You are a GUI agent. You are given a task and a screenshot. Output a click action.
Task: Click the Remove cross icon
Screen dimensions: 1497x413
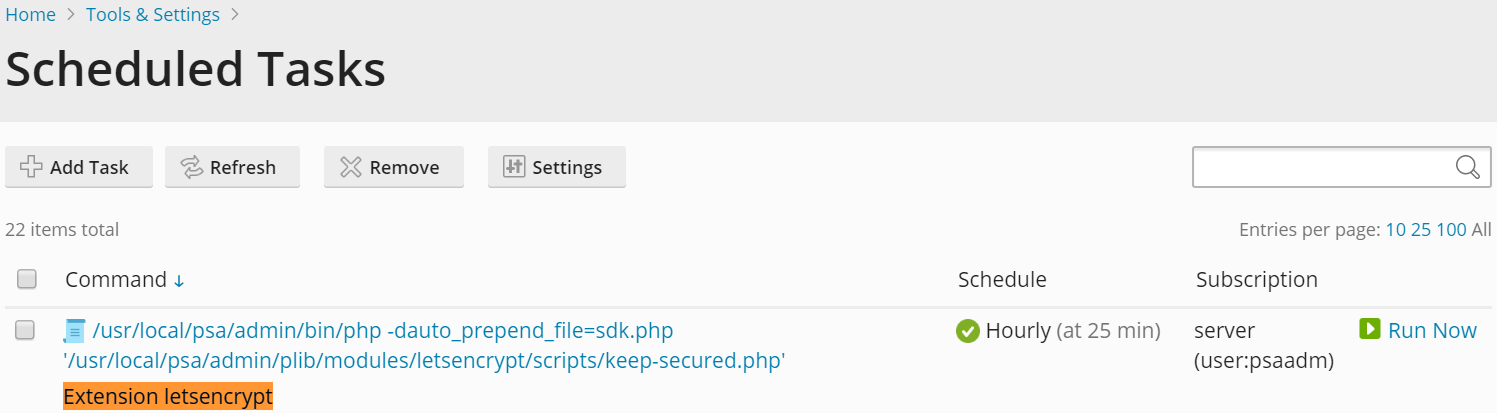[x=350, y=167]
